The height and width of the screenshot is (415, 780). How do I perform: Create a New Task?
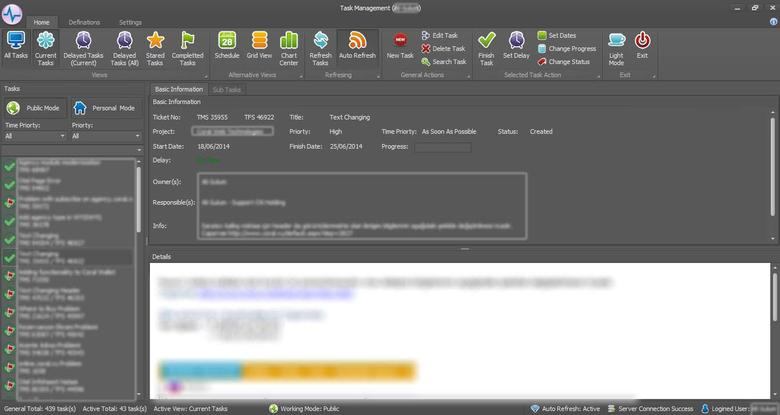(400, 47)
